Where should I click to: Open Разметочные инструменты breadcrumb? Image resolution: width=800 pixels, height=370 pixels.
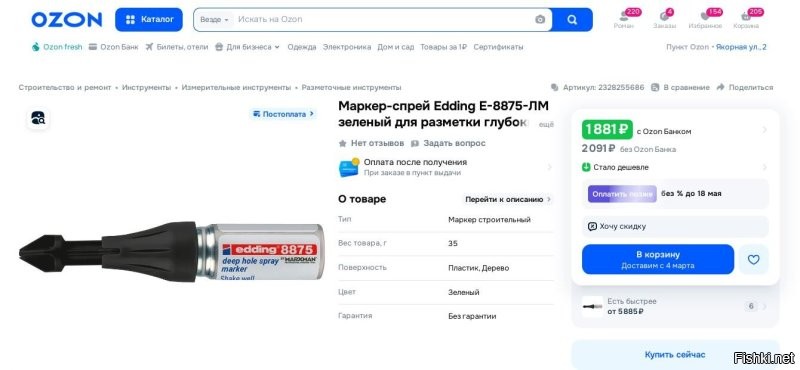351,87
